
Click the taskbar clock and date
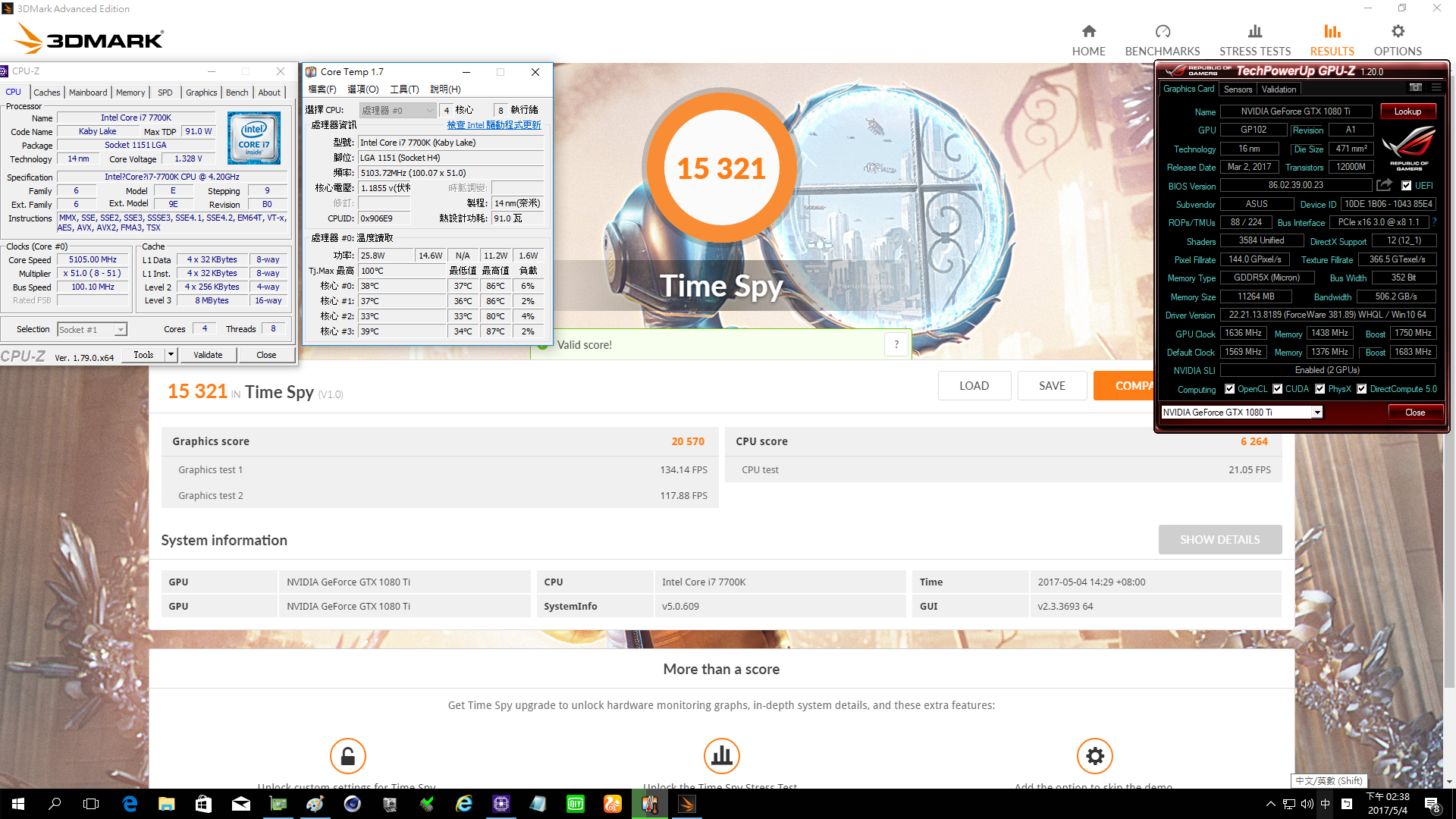1388,804
